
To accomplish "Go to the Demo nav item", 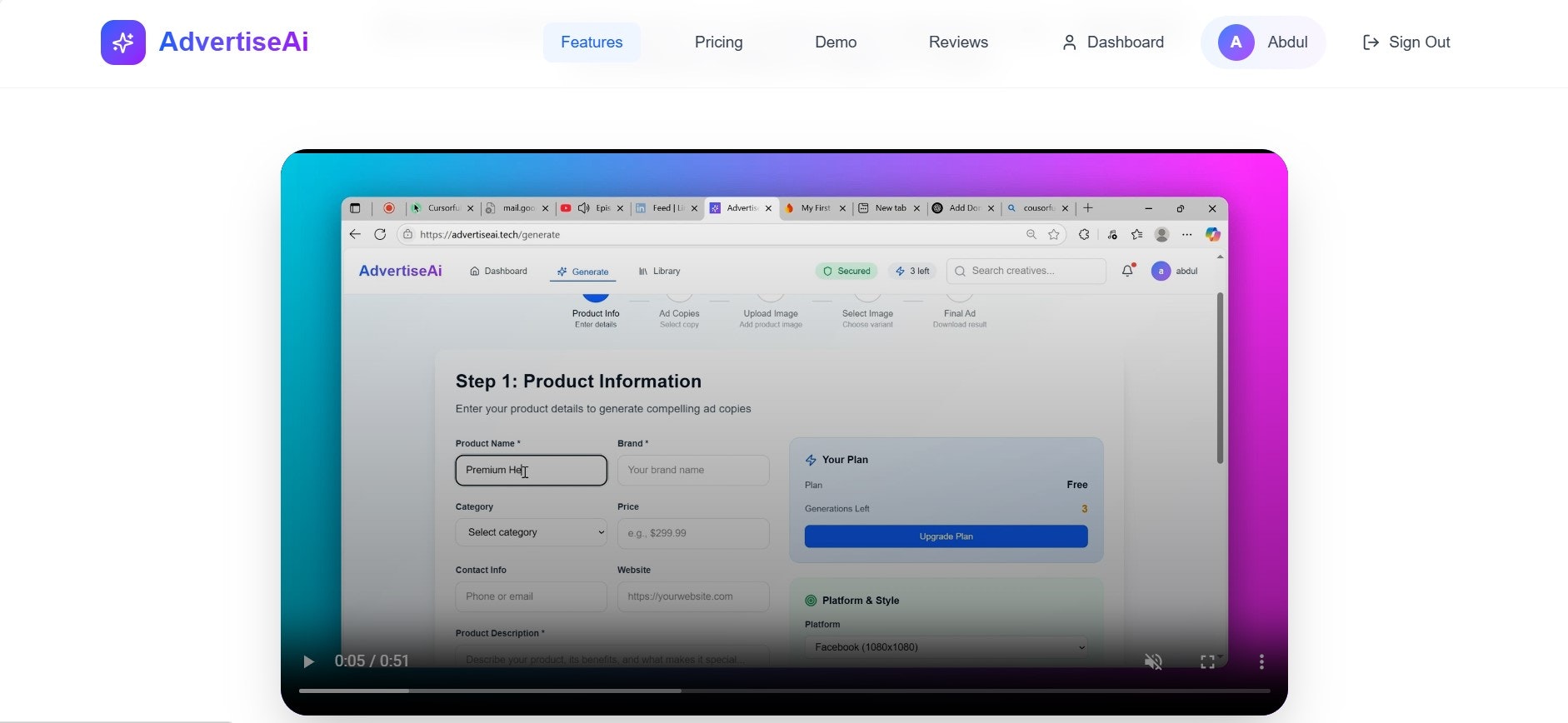I will 836,42.
